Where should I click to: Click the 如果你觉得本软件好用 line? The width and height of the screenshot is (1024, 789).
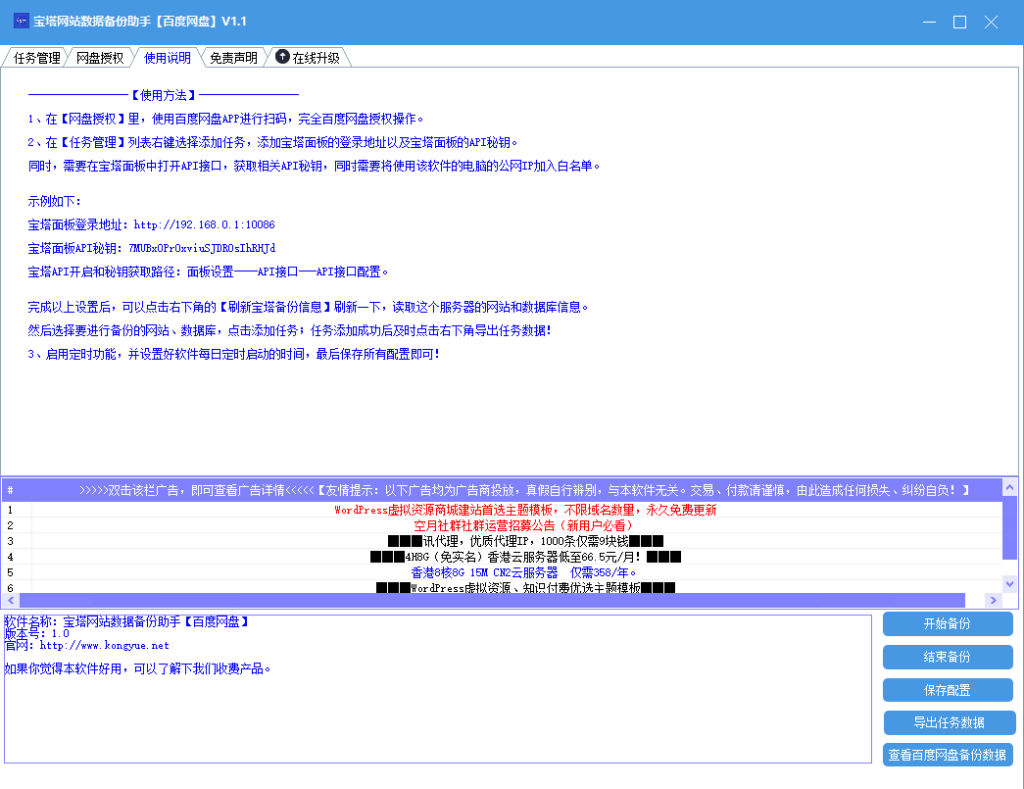coord(138,669)
